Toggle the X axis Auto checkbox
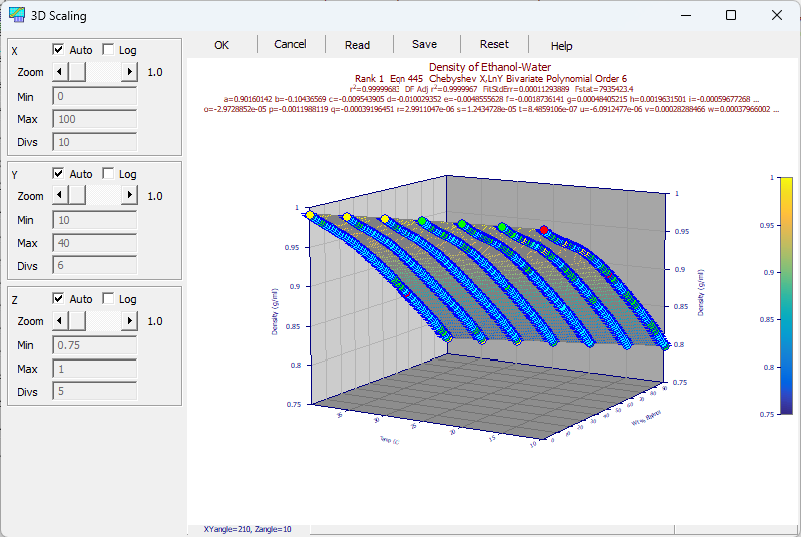801x537 pixels. click(x=58, y=50)
